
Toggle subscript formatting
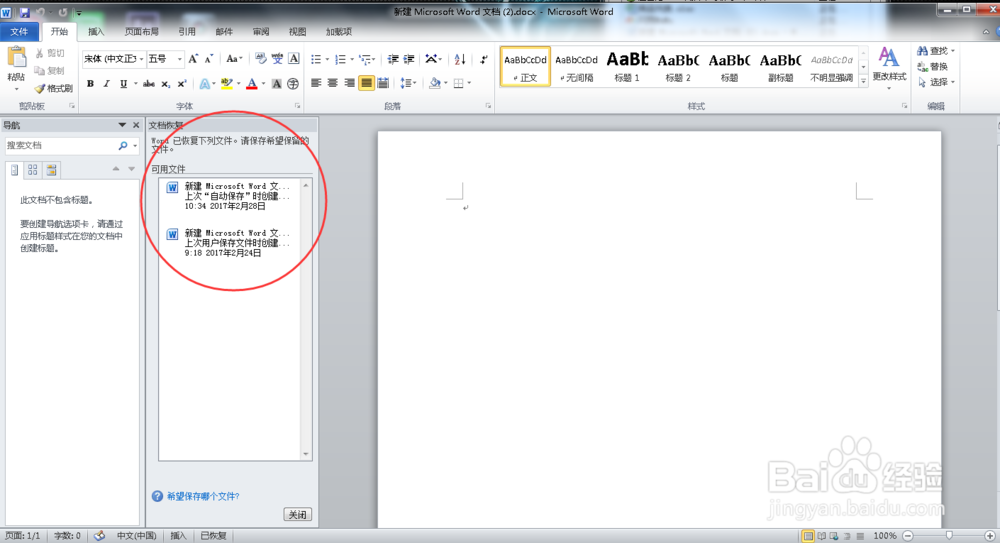coord(165,84)
